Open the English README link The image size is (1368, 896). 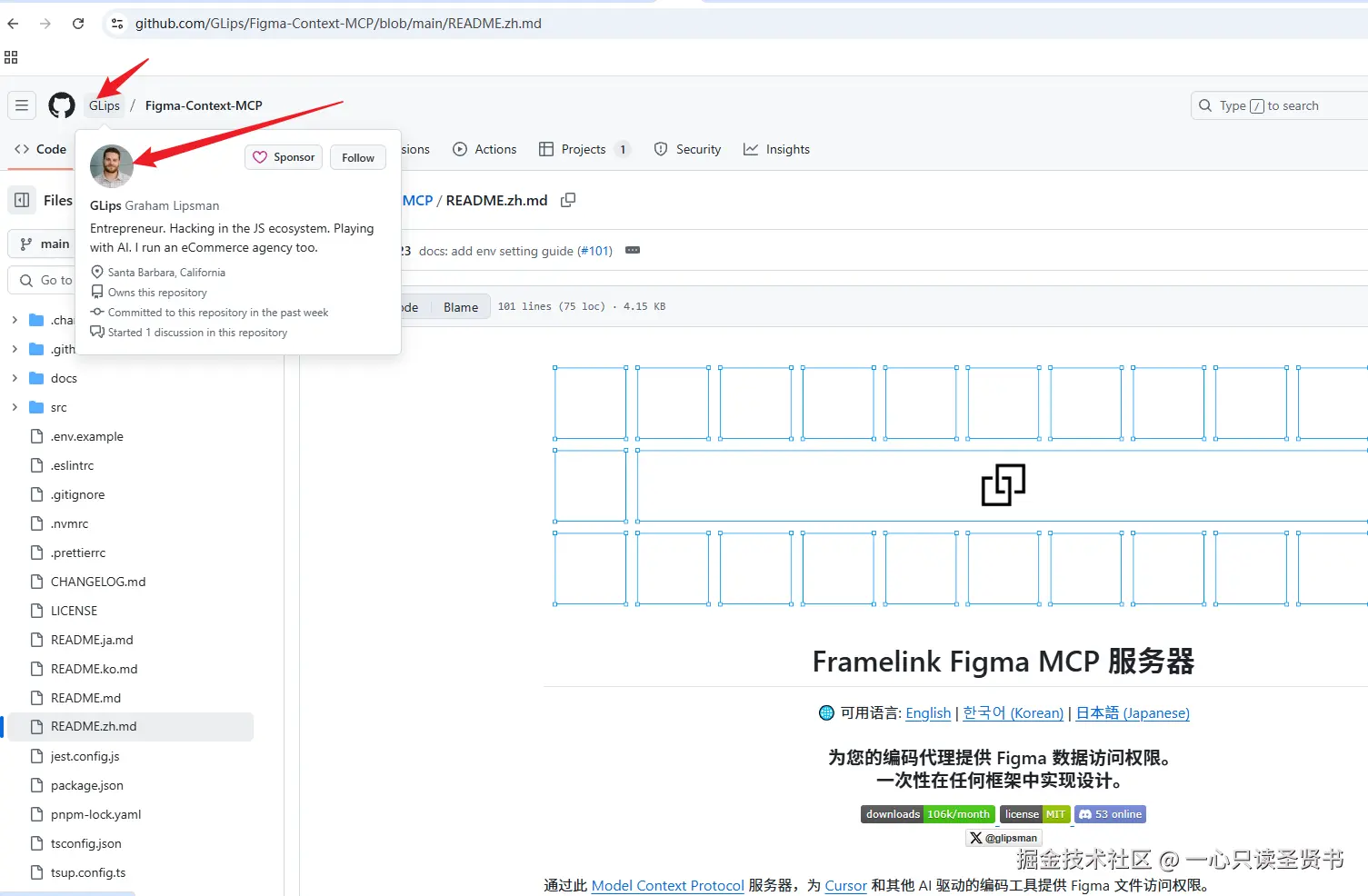pos(928,713)
